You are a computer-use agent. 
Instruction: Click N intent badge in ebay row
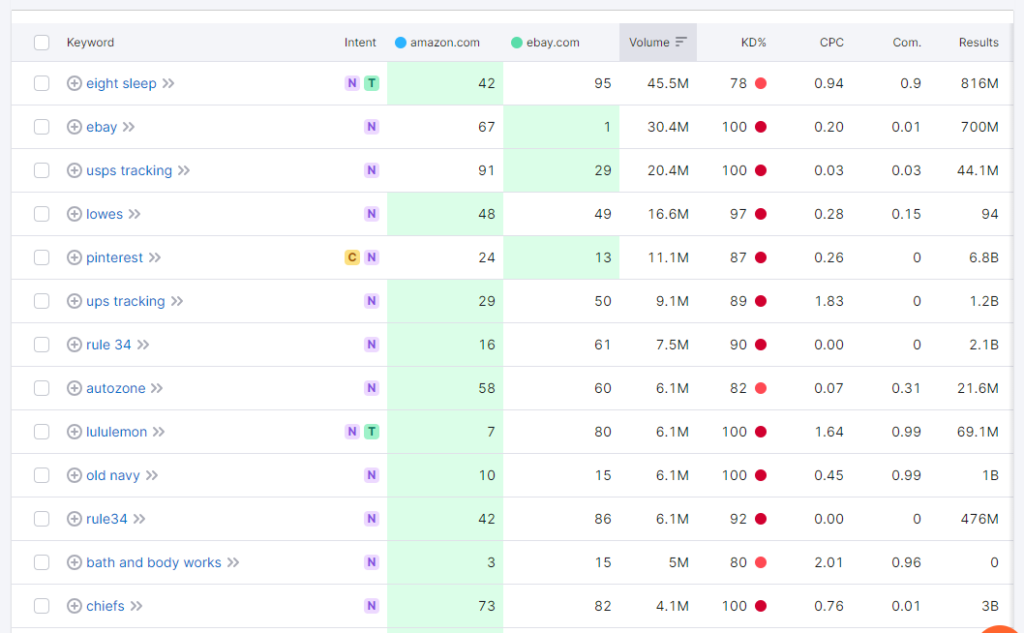point(372,127)
